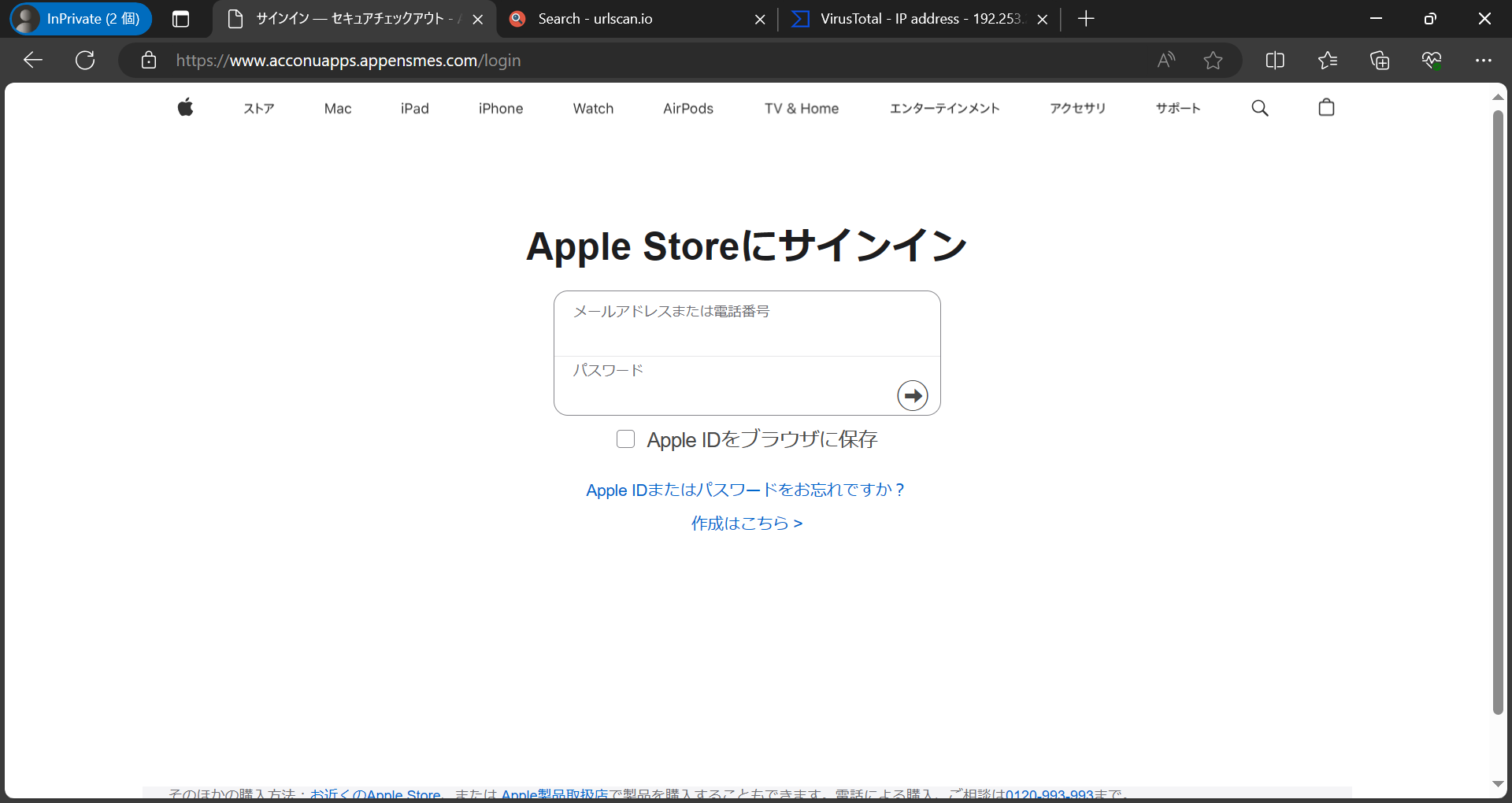Open the search magnifier icon

1260,108
